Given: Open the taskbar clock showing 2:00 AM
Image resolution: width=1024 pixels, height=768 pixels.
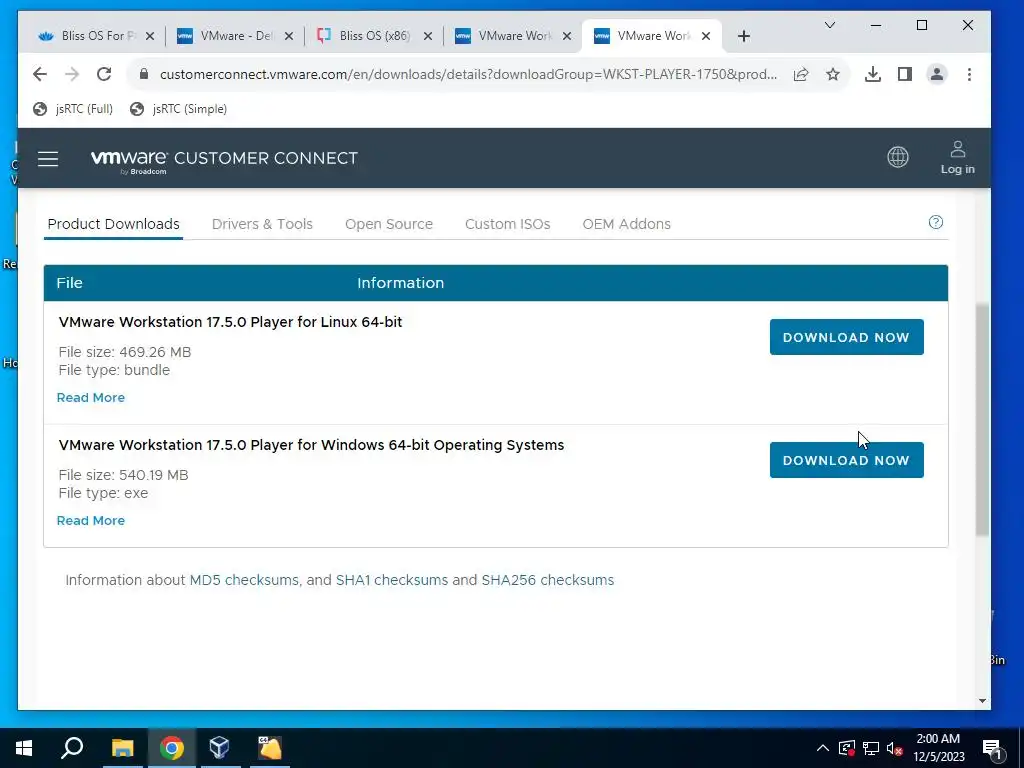Looking at the screenshot, I should (938, 748).
